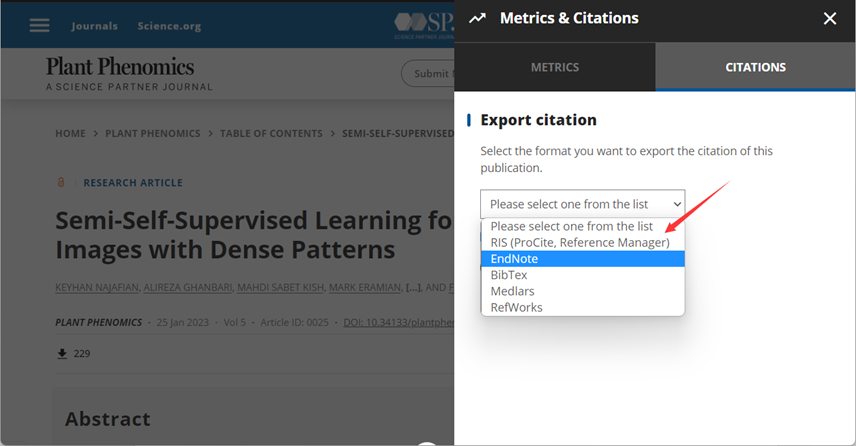Go to the HOME breadcrumb
The image size is (856, 446).
point(70,134)
